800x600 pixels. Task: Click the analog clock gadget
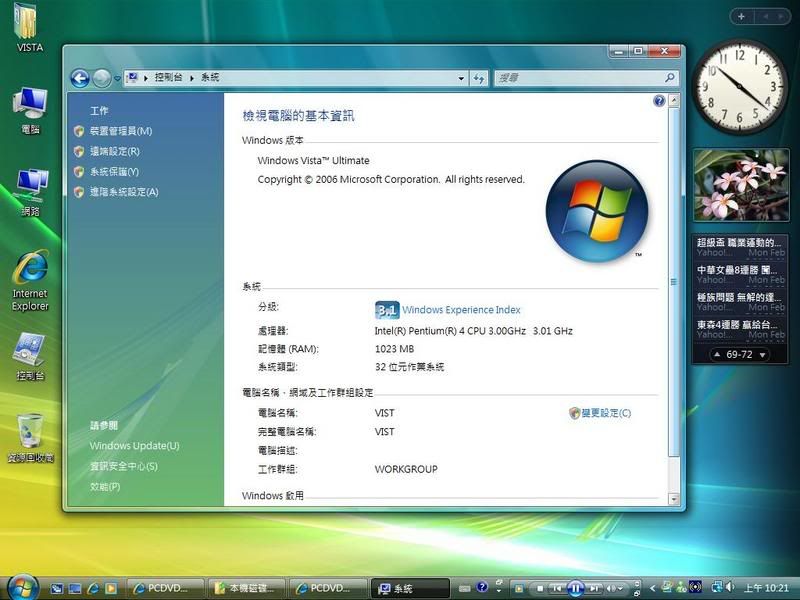(740, 87)
